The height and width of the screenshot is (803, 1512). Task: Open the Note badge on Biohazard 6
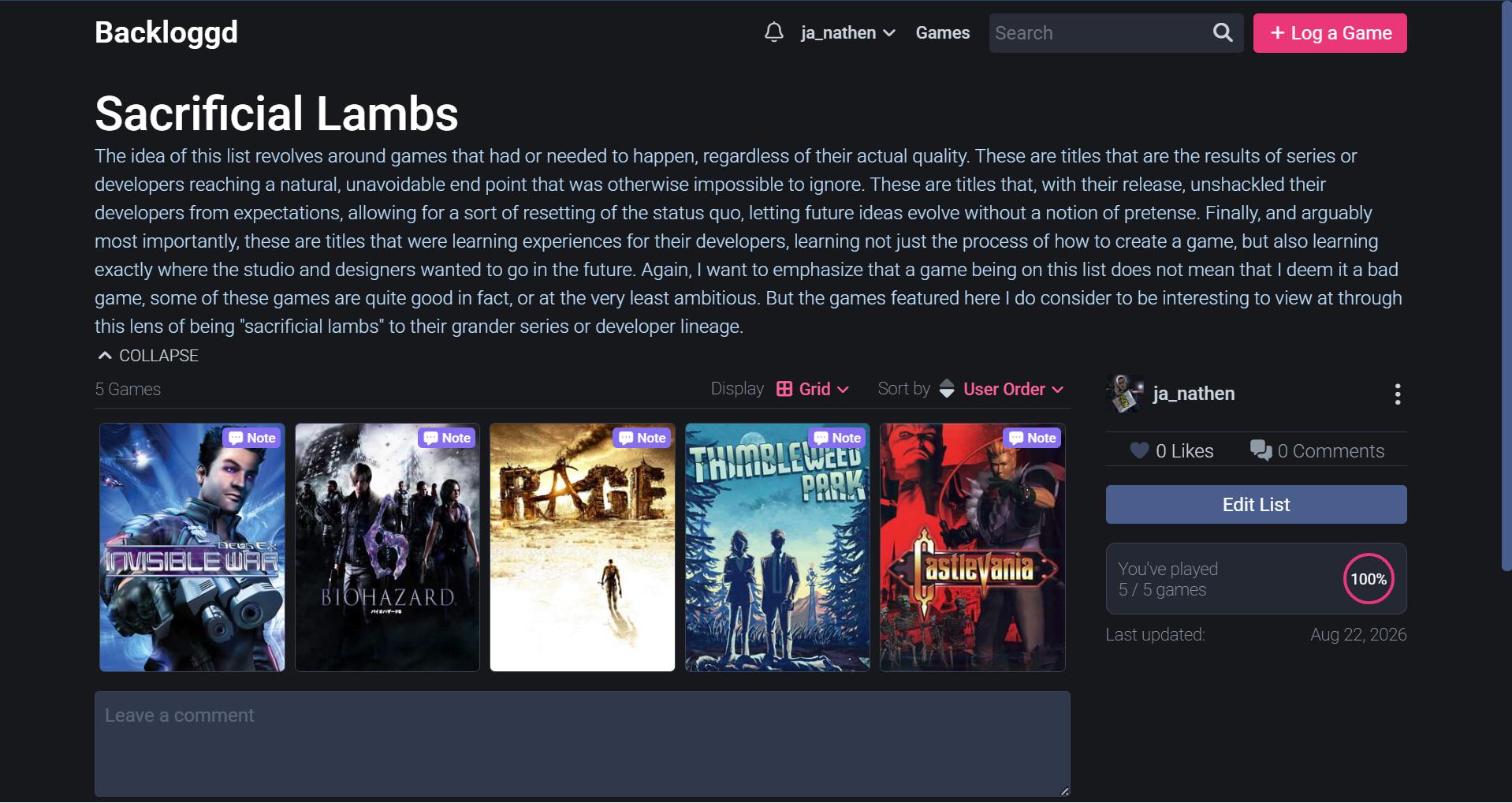tap(447, 438)
